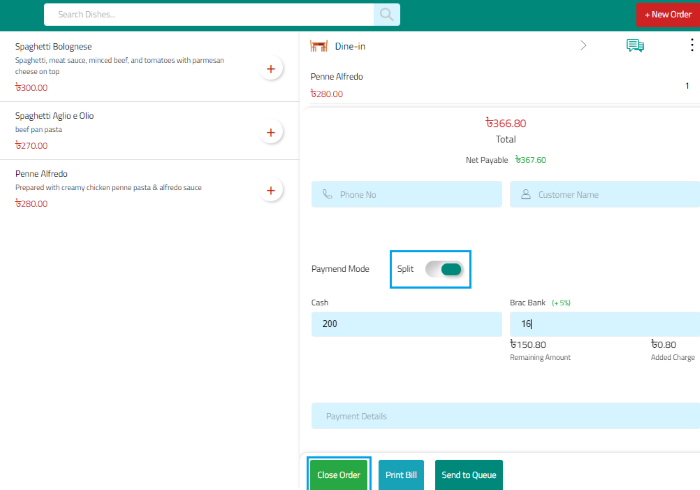Edit the Cash amount field
This screenshot has width=700, height=490.
tap(406, 324)
